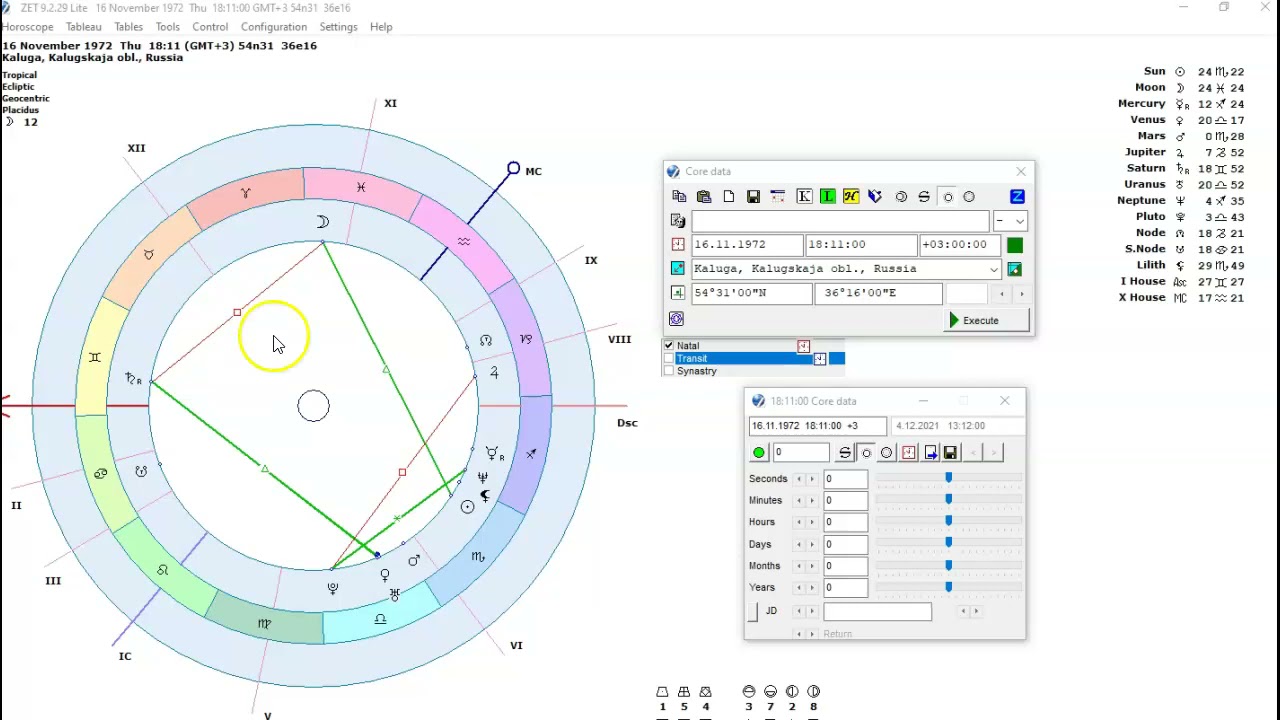
Task: Open the calendar table icon in Core data
Action: [778, 197]
